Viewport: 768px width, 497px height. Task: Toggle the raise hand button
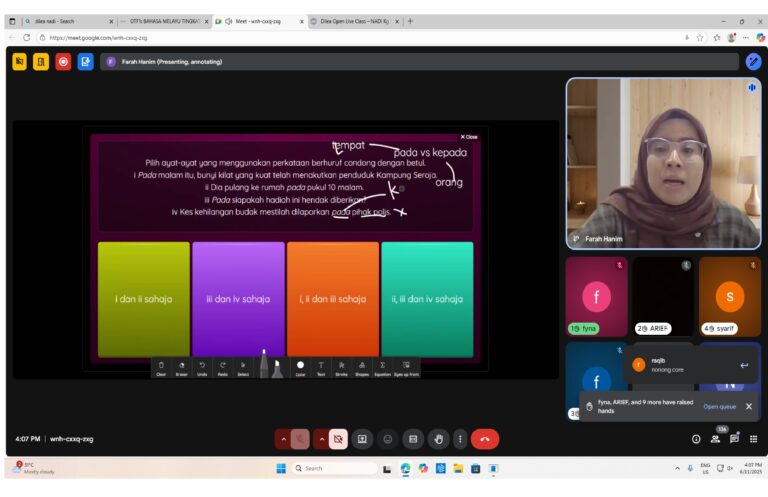pos(438,439)
